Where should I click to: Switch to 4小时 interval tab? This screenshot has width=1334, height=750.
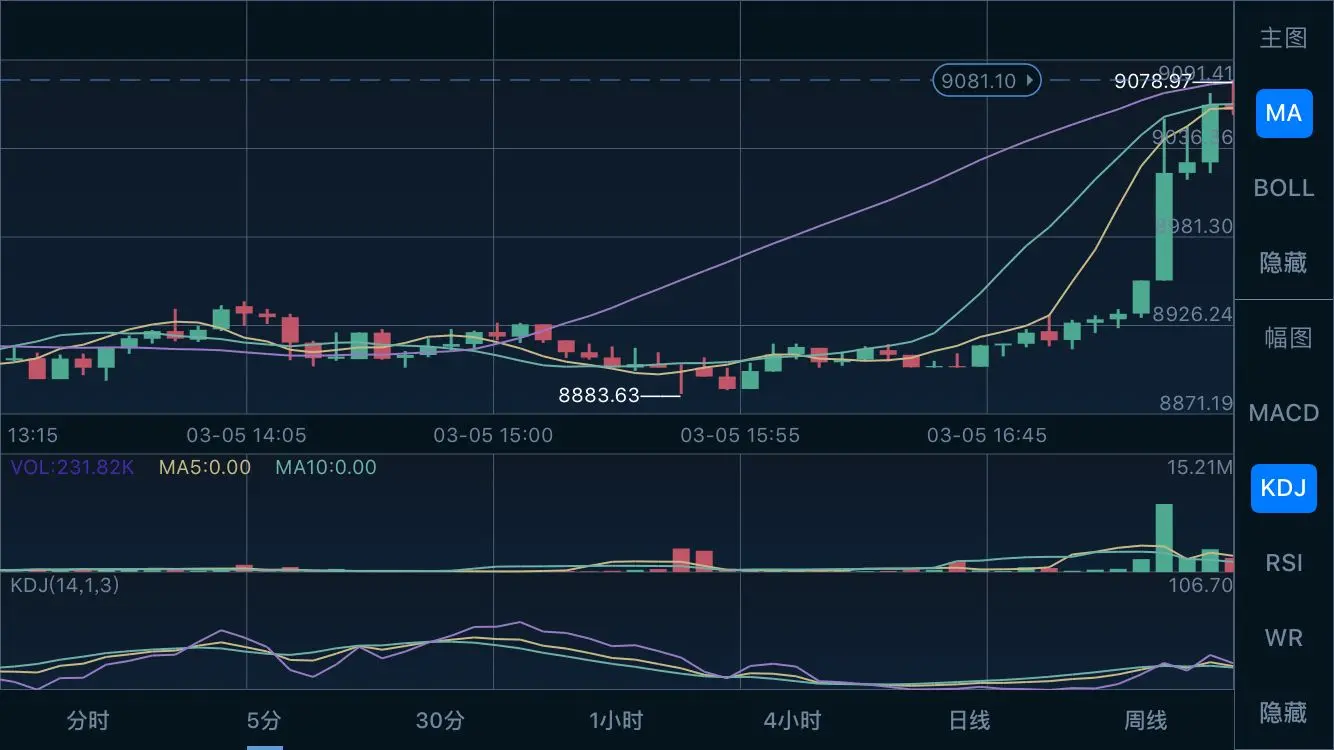point(792,720)
